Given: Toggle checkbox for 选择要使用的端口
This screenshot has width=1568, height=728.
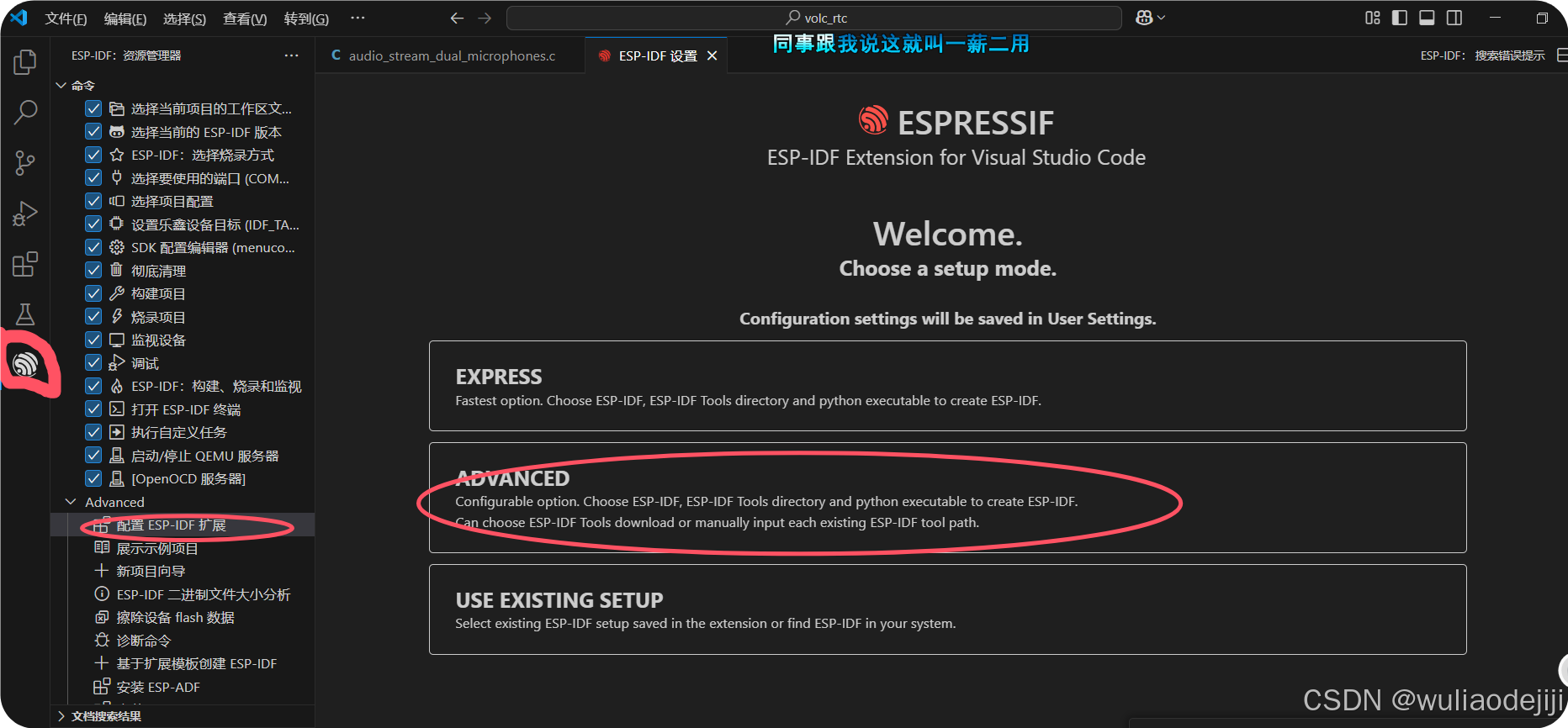Looking at the screenshot, I should (x=93, y=178).
